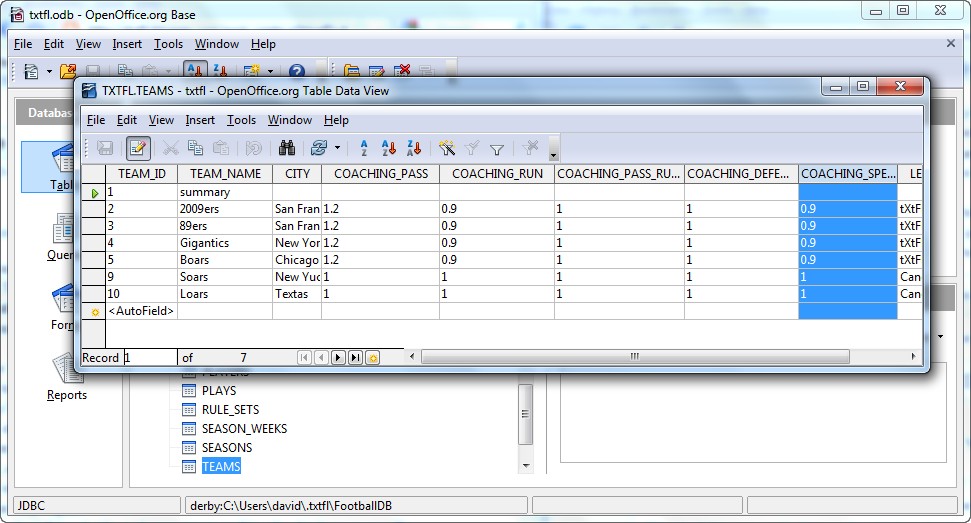This screenshot has width=971, height=523.
Task: Click scroll-down arrow of the tables list
Action: click(526, 466)
